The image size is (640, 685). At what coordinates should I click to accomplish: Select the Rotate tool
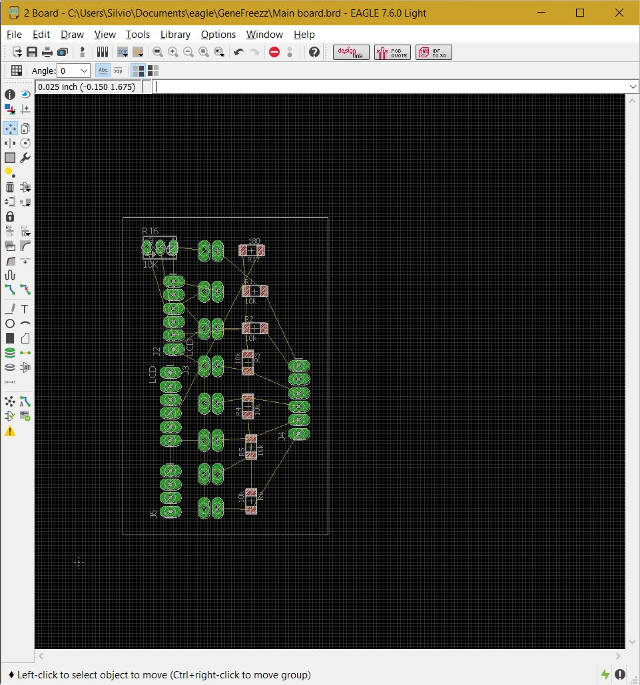tap(25, 143)
